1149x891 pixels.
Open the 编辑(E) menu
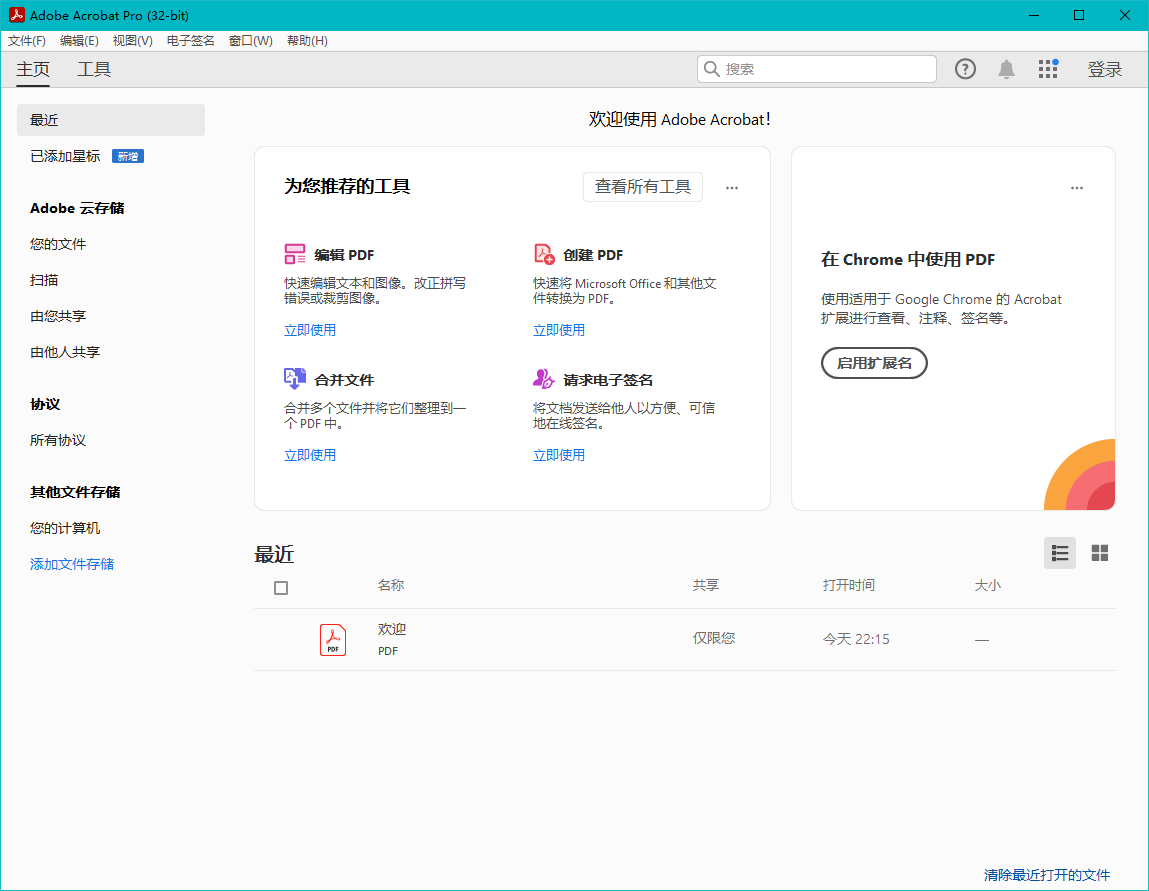point(79,41)
